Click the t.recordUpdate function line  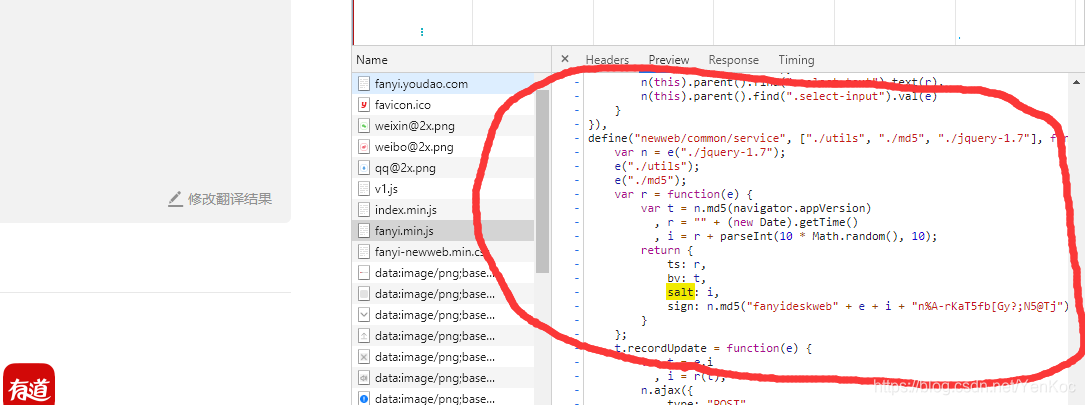click(713, 348)
